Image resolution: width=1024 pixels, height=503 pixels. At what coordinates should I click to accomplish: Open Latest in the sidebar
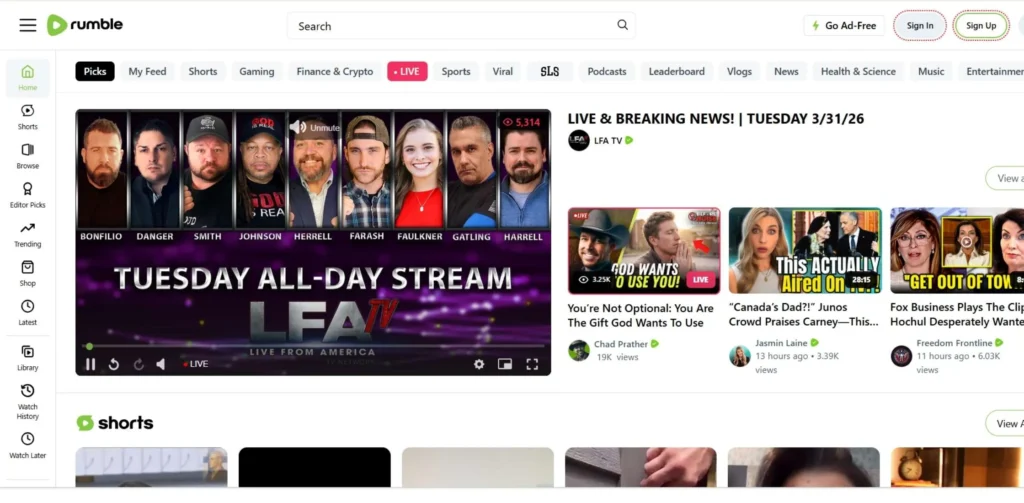pos(27,313)
